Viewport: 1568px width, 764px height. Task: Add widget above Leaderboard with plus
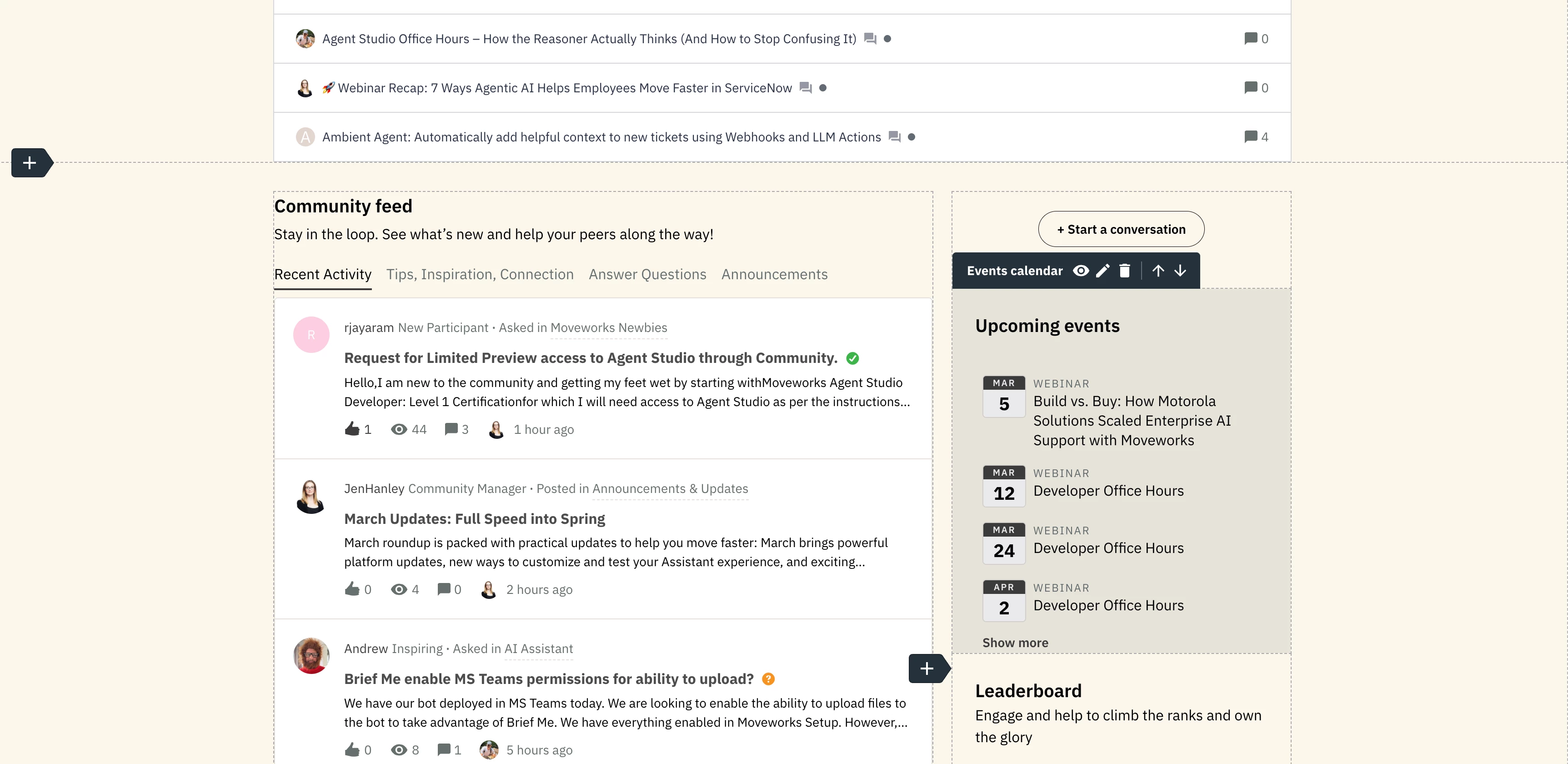point(927,668)
